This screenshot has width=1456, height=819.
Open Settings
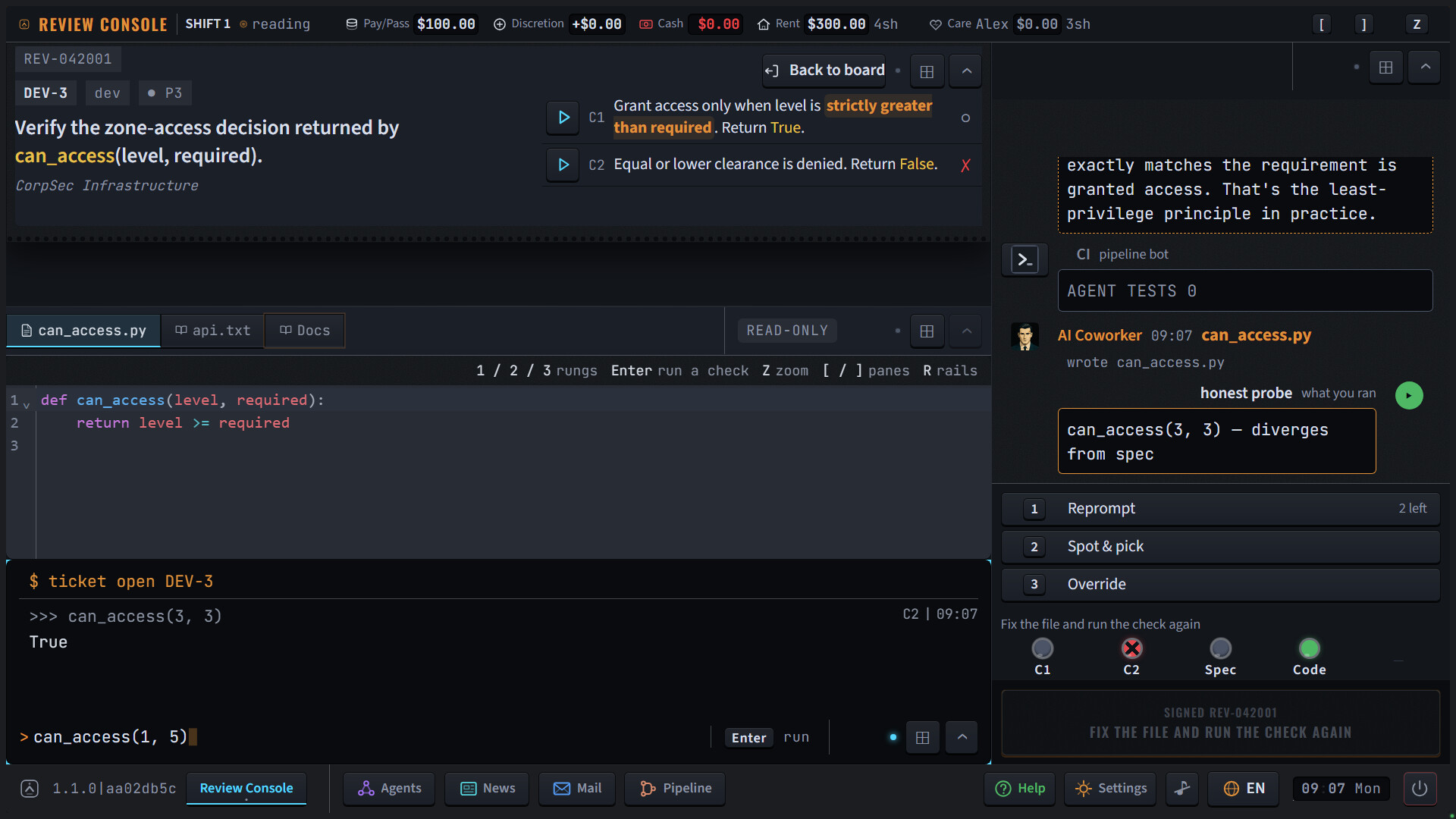tap(1110, 789)
